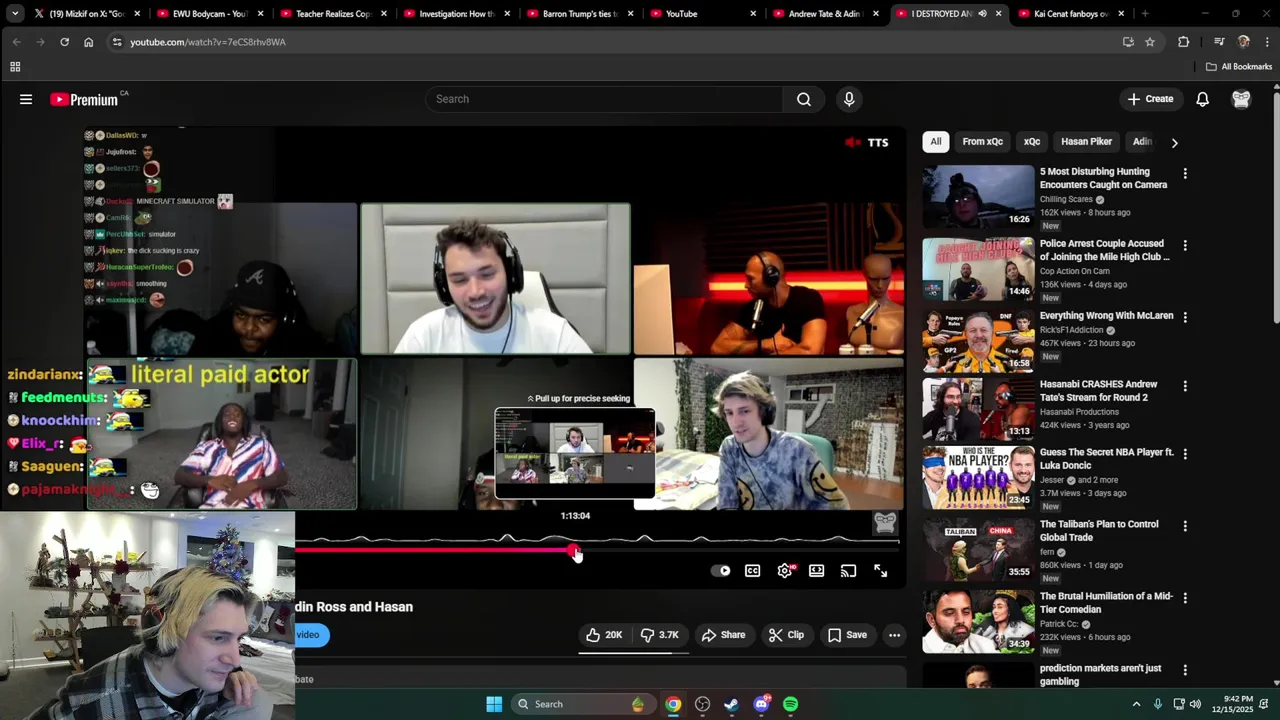The width and height of the screenshot is (1280, 720).
Task: Select the All filter chip
Action: point(936,142)
